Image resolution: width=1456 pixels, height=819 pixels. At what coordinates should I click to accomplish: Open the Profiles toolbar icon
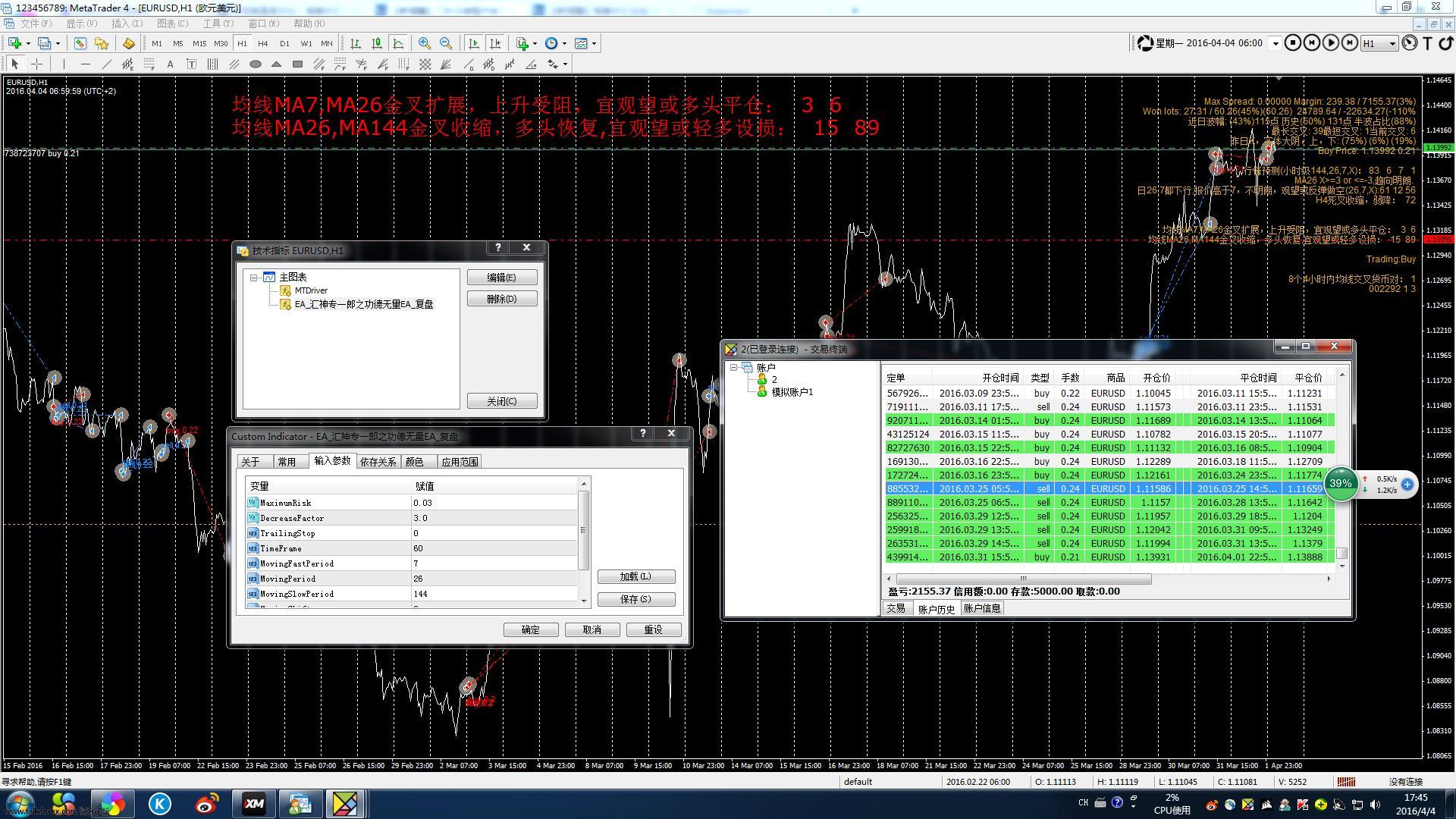click(x=44, y=43)
